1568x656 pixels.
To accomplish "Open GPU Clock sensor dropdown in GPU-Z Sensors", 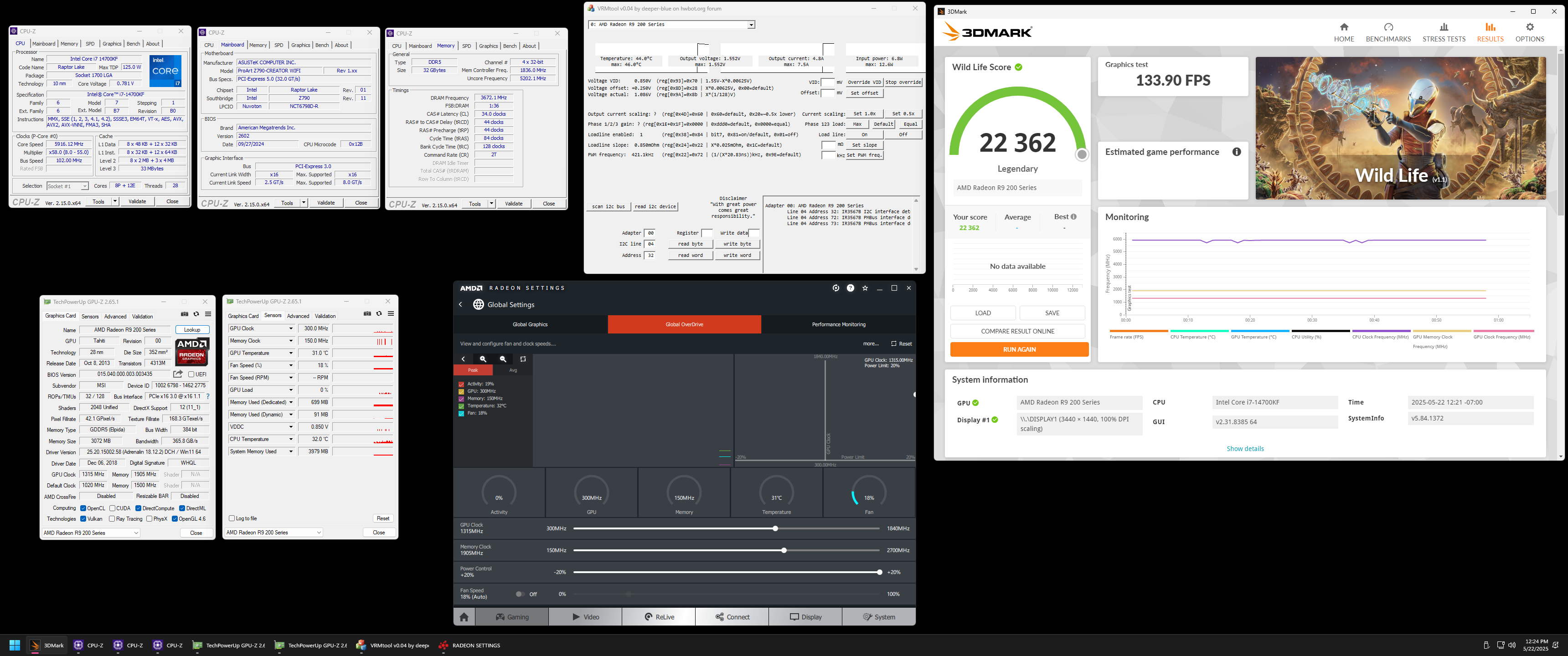I will 290,328.
